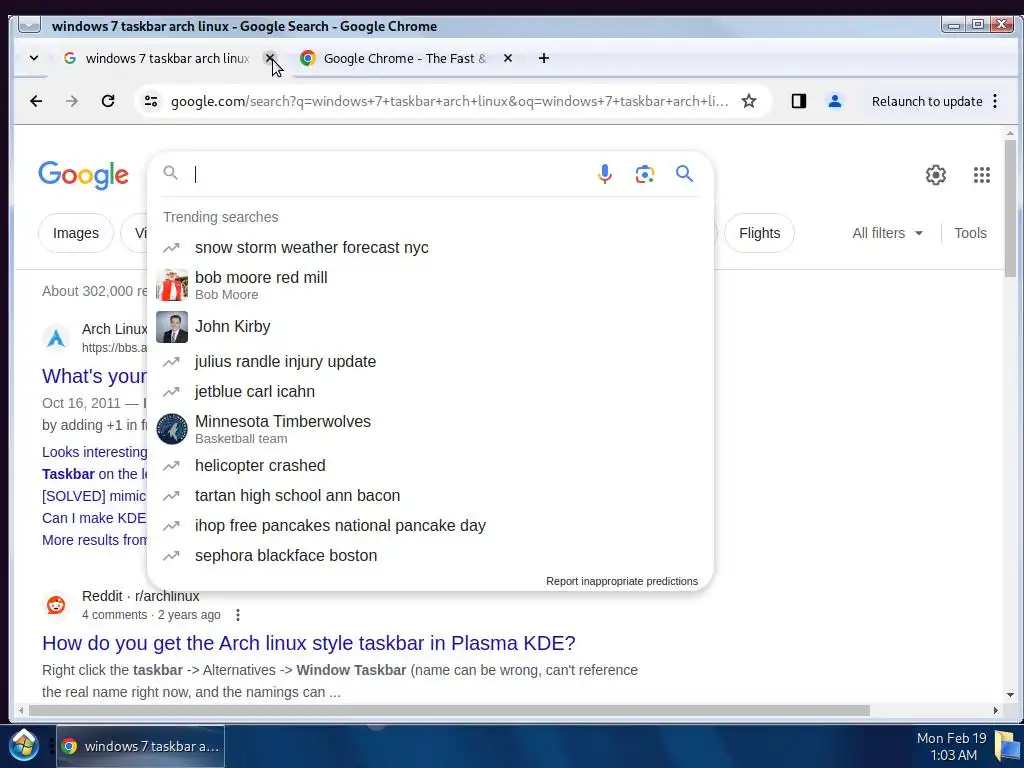Open the Google apps grid
The image size is (1024, 768).
pos(982,175)
